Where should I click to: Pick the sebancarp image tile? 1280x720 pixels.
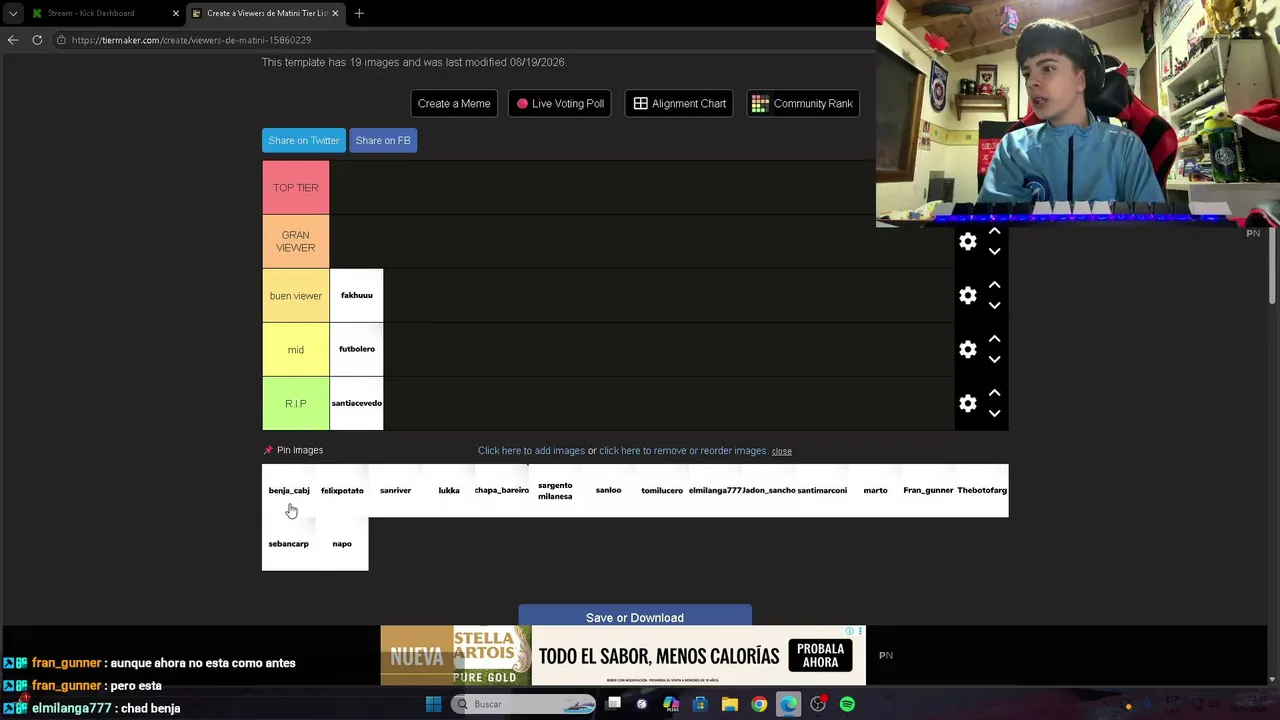(289, 544)
